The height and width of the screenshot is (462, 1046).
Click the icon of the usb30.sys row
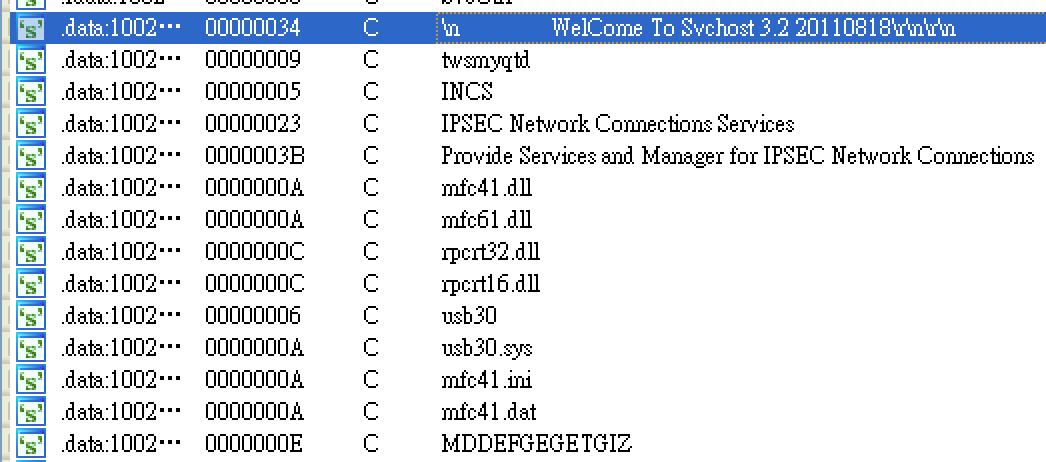coord(31,348)
